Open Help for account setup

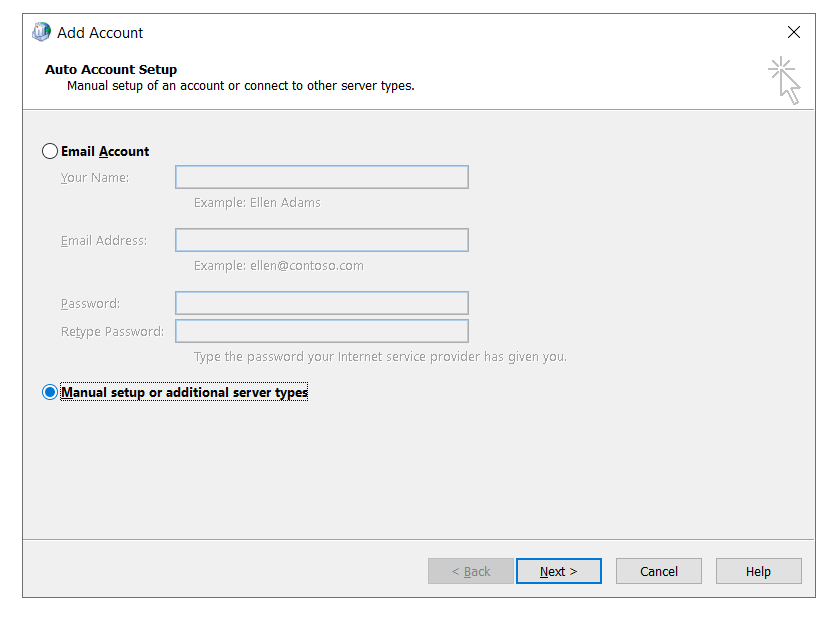pos(758,571)
